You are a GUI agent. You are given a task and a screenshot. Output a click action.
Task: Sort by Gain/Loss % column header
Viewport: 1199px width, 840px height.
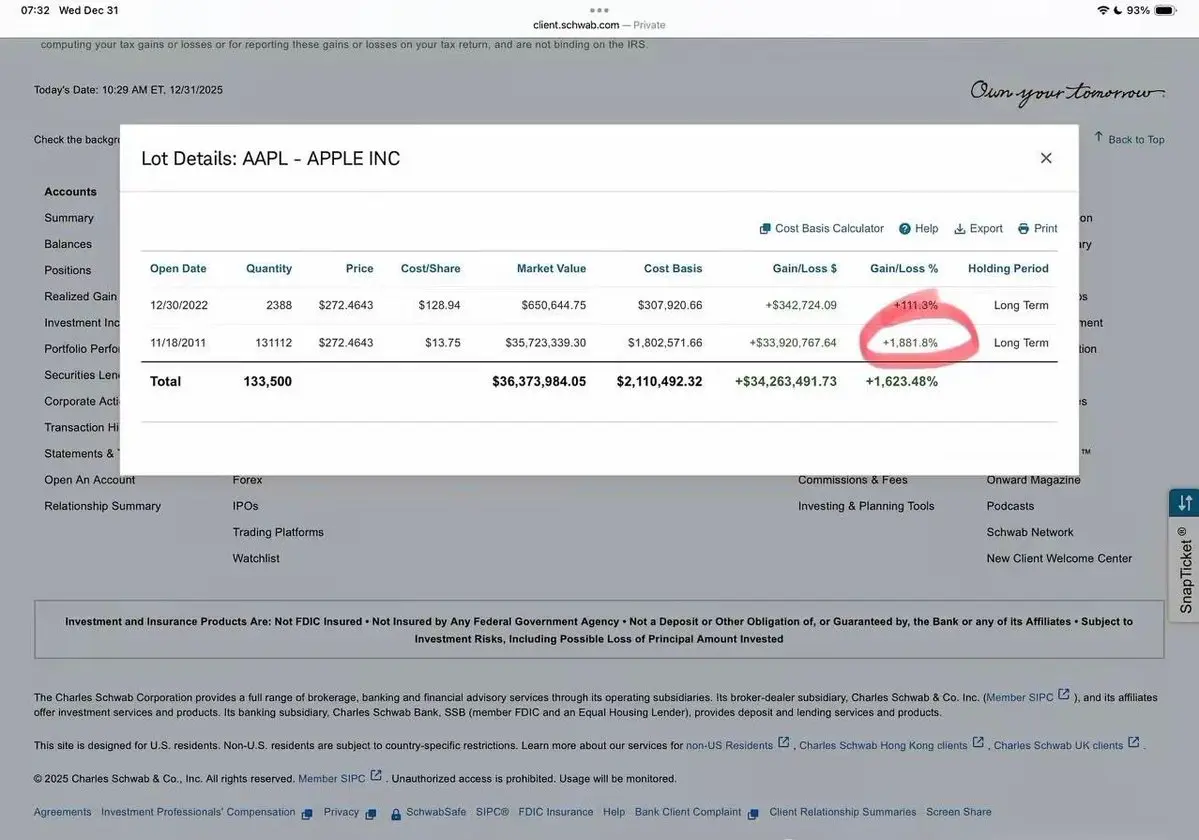click(x=904, y=268)
